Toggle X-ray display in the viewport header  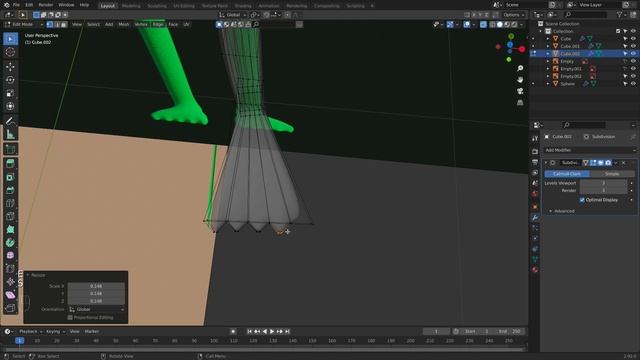(x=483, y=24)
